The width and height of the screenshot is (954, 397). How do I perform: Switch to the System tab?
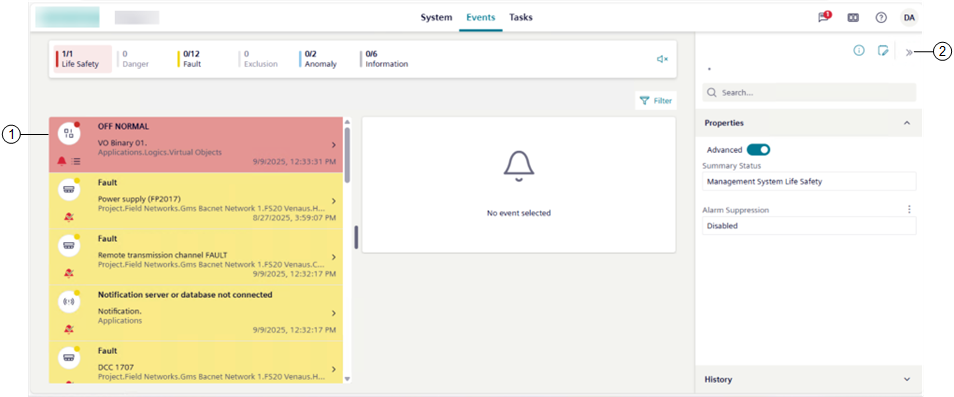click(436, 17)
